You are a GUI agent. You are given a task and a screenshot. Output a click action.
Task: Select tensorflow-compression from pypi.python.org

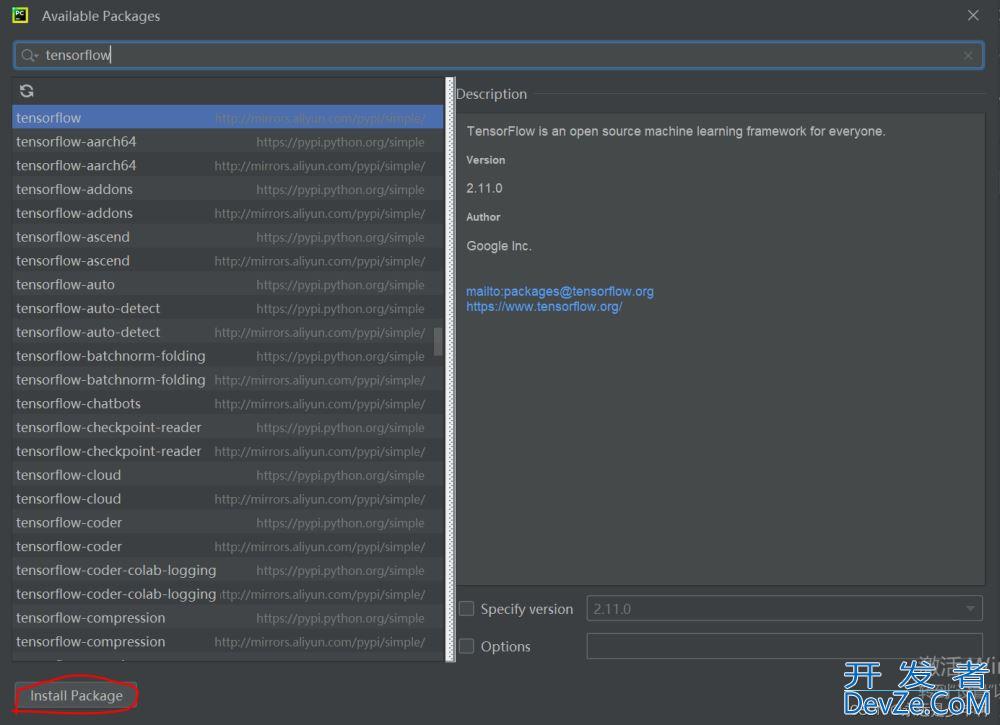point(228,618)
